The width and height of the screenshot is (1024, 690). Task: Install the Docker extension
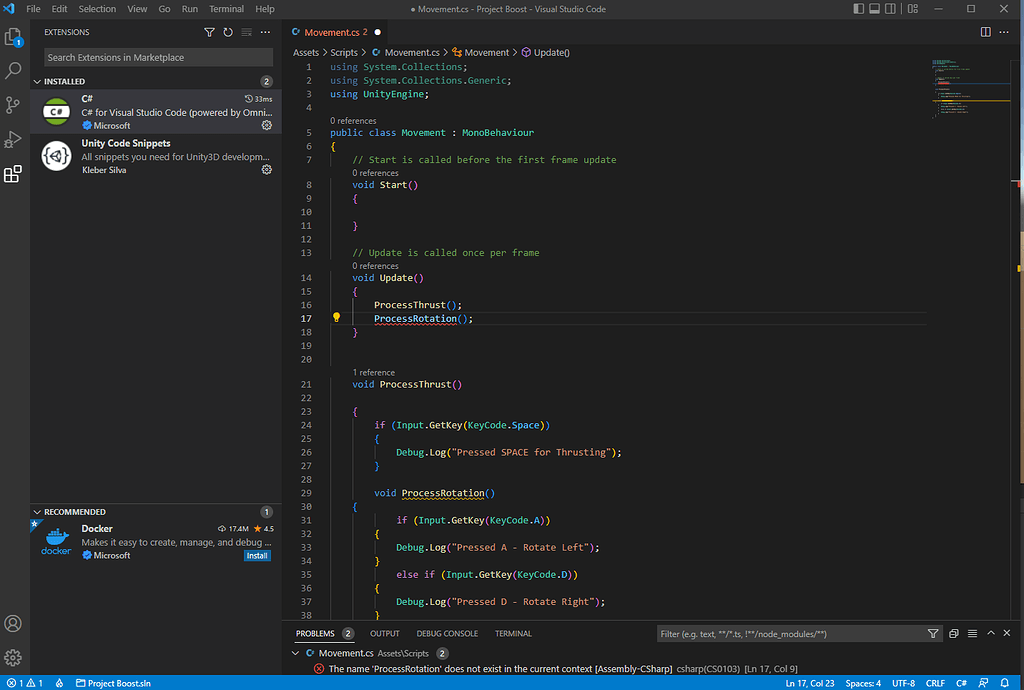[x=257, y=555]
